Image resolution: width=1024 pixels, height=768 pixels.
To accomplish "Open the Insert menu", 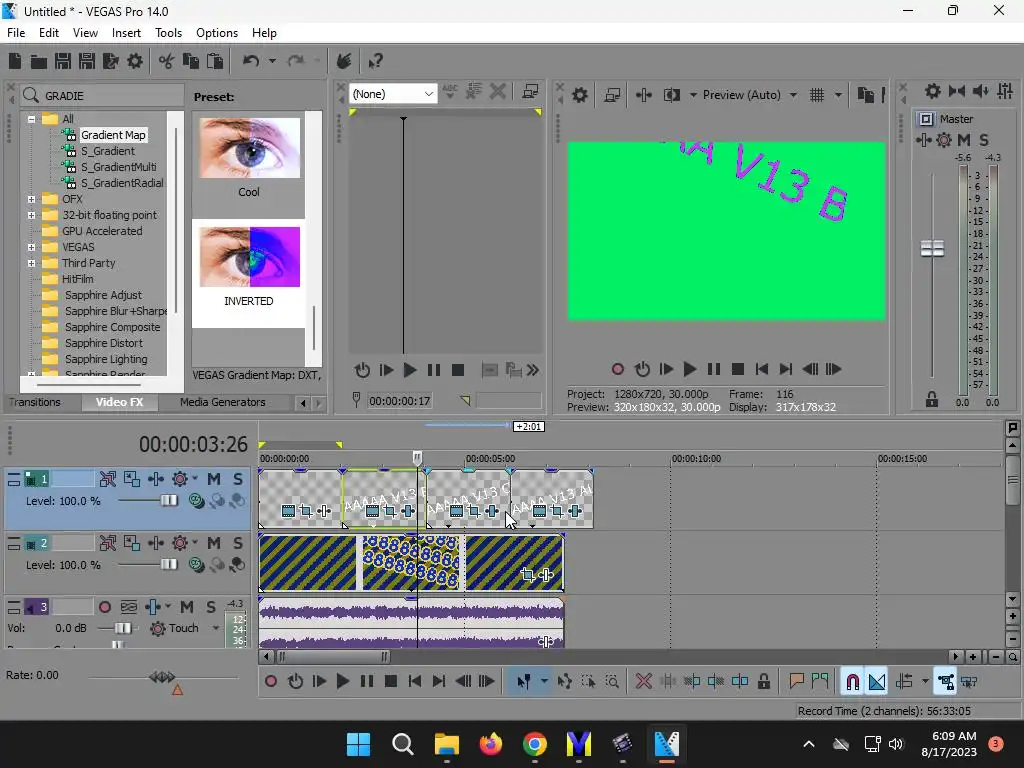I will tap(126, 33).
